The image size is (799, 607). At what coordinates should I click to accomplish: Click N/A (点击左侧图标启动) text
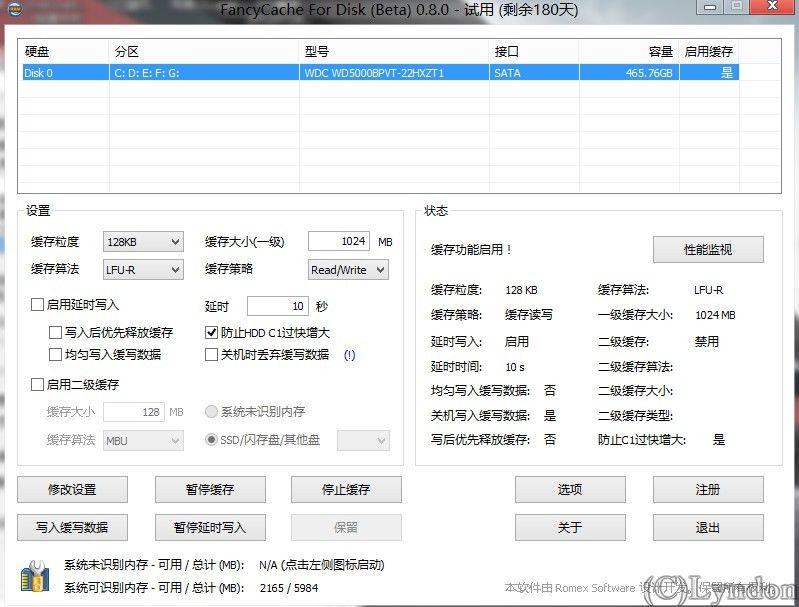(322, 565)
